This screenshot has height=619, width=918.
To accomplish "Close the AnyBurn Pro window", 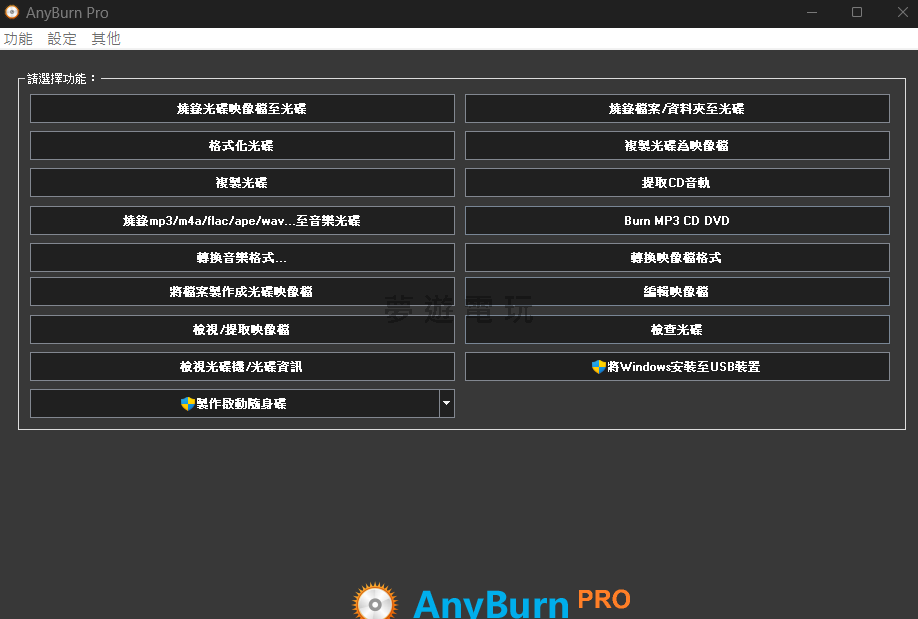I will pyautogui.click(x=902, y=12).
